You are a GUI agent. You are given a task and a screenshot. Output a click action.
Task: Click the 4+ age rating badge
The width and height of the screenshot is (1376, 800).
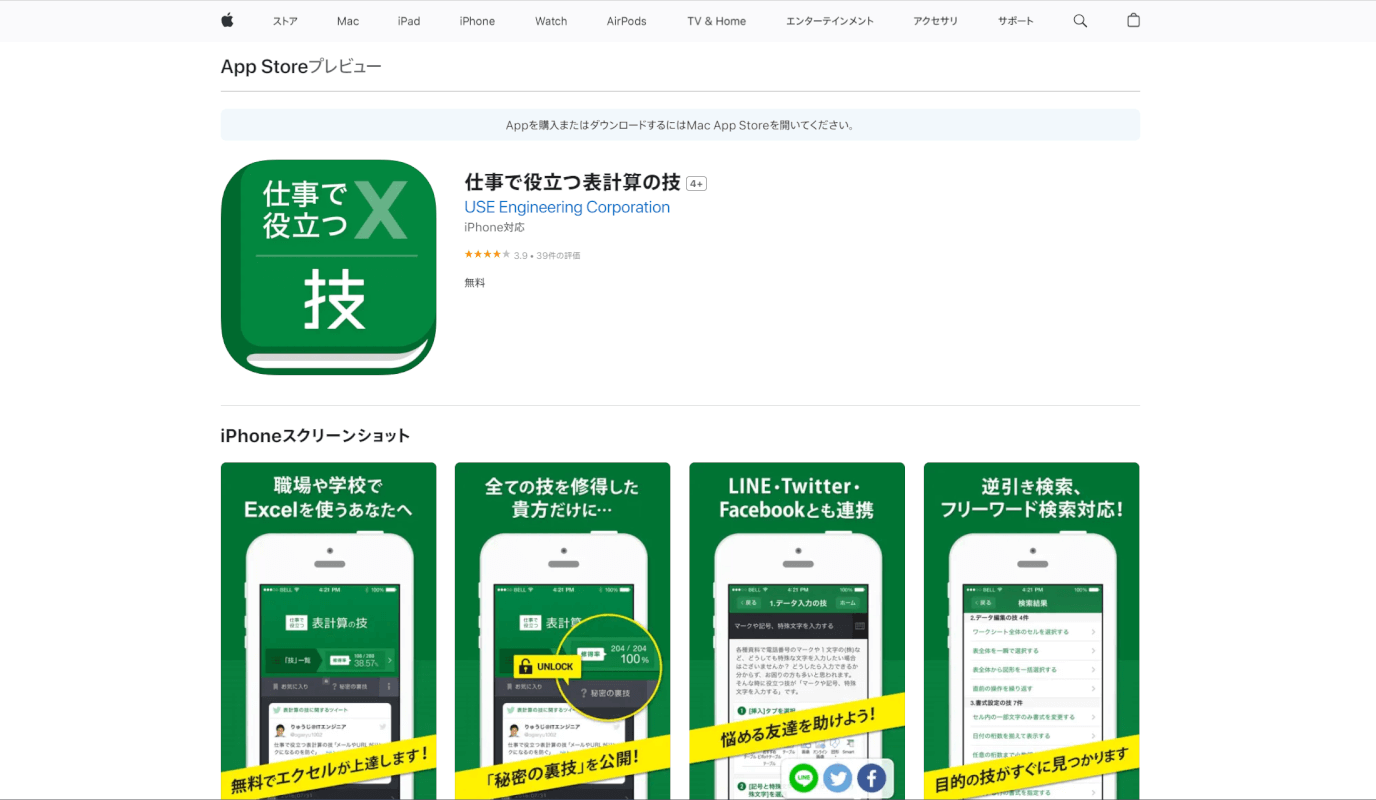tap(696, 183)
